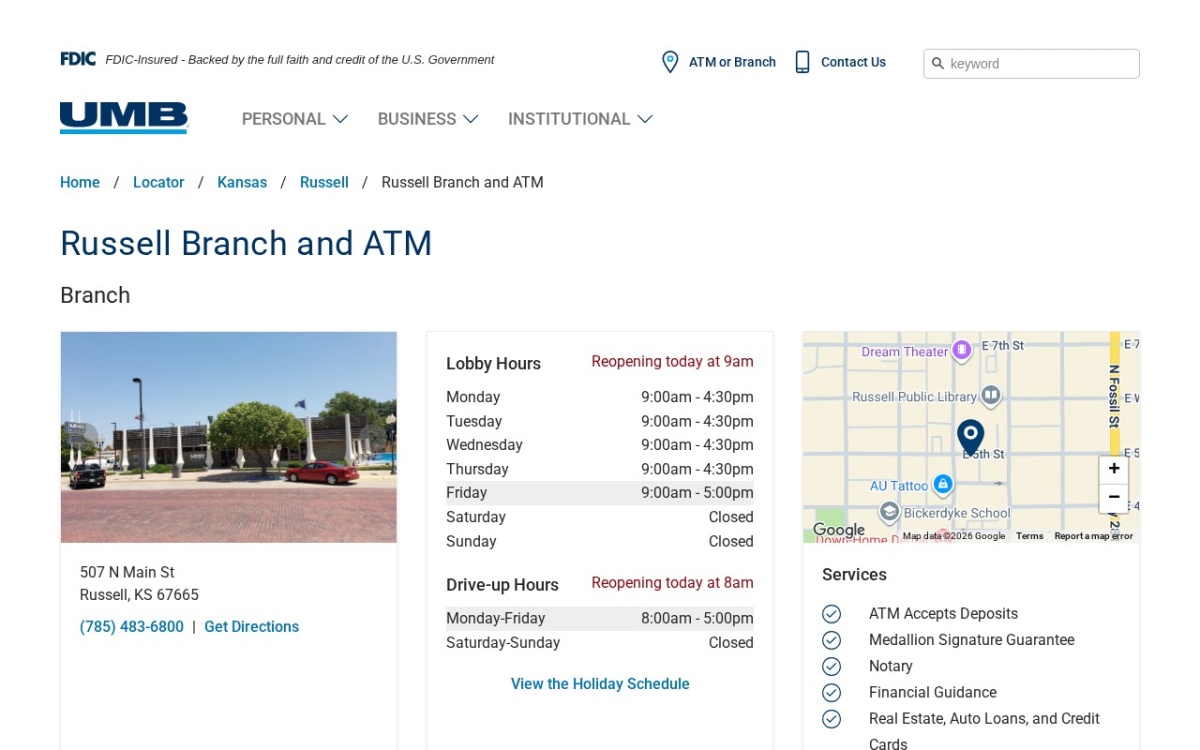Click the address 507 N Main St
This screenshot has width=1200, height=750.
point(127,572)
